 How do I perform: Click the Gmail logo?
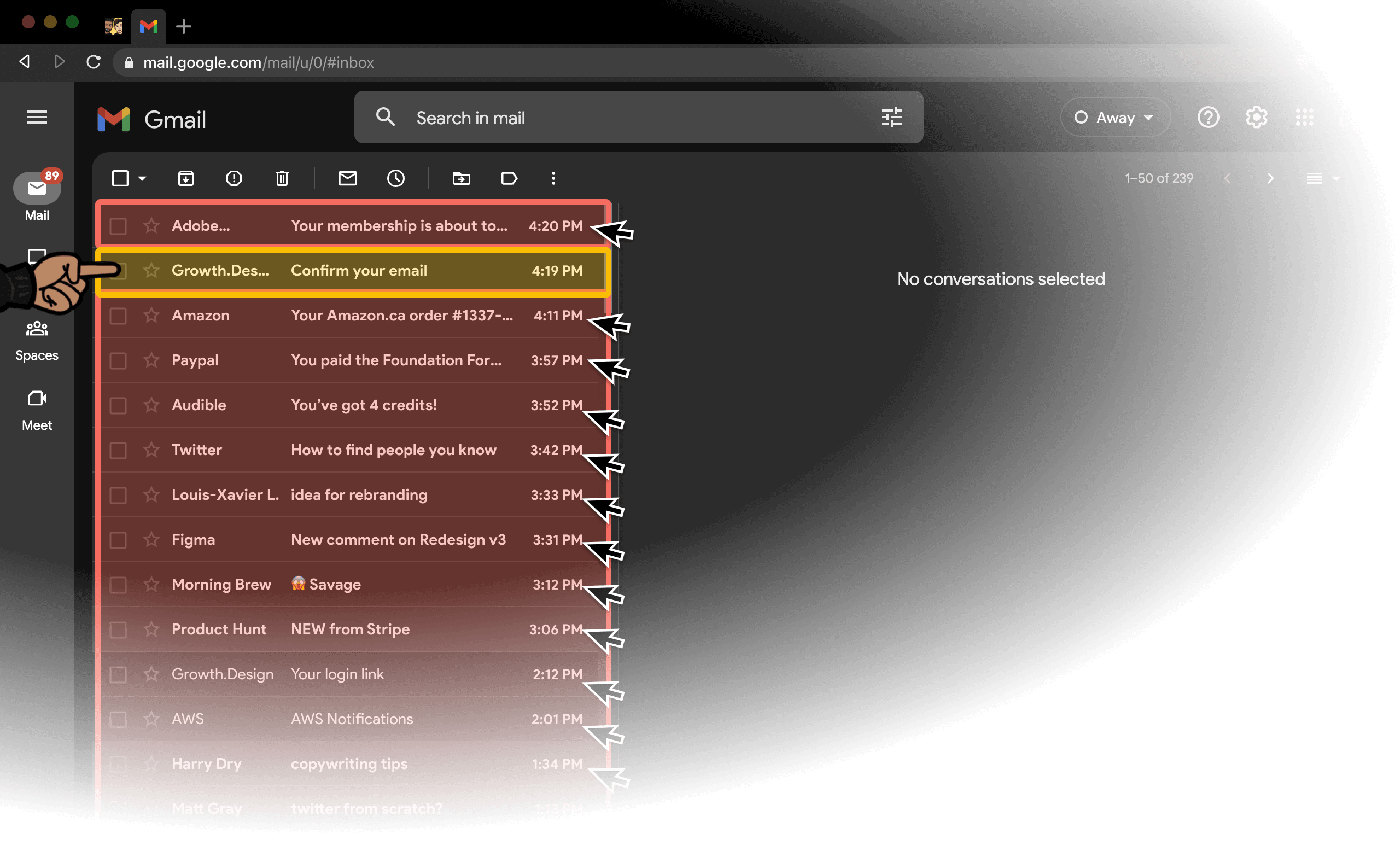(x=151, y=119)
